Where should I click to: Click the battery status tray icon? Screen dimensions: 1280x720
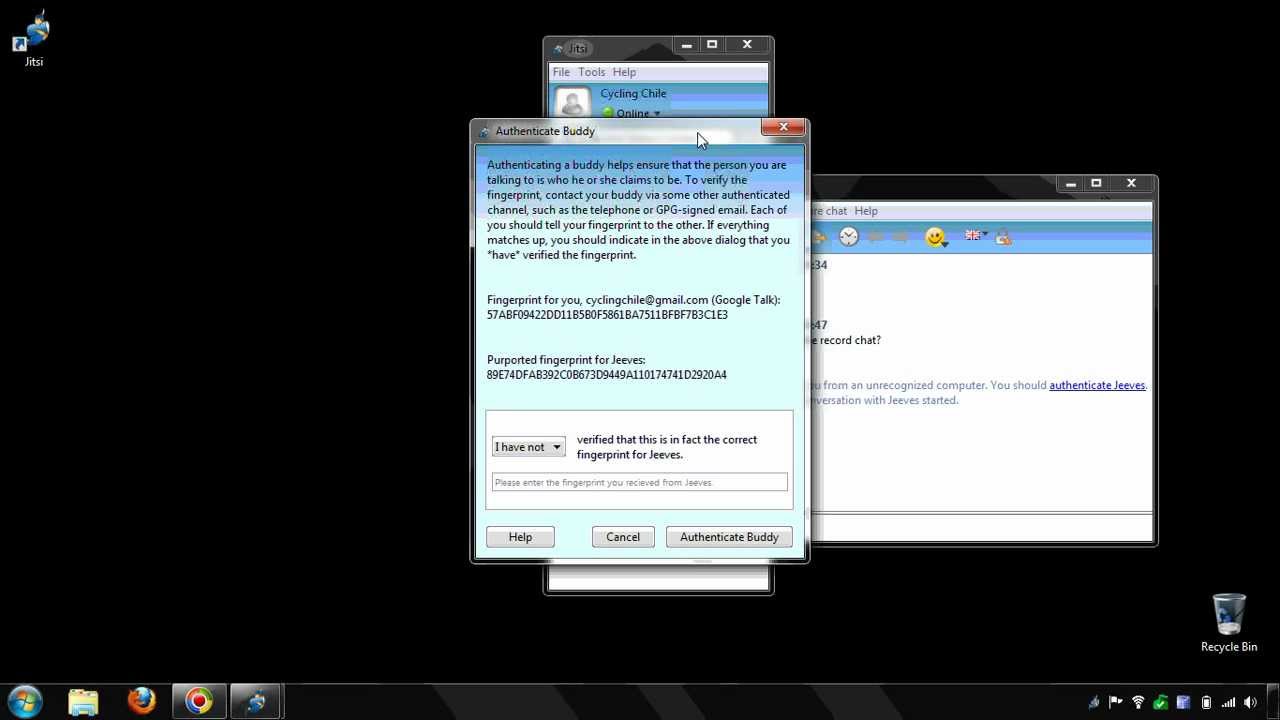click(x=1206, y=703)
